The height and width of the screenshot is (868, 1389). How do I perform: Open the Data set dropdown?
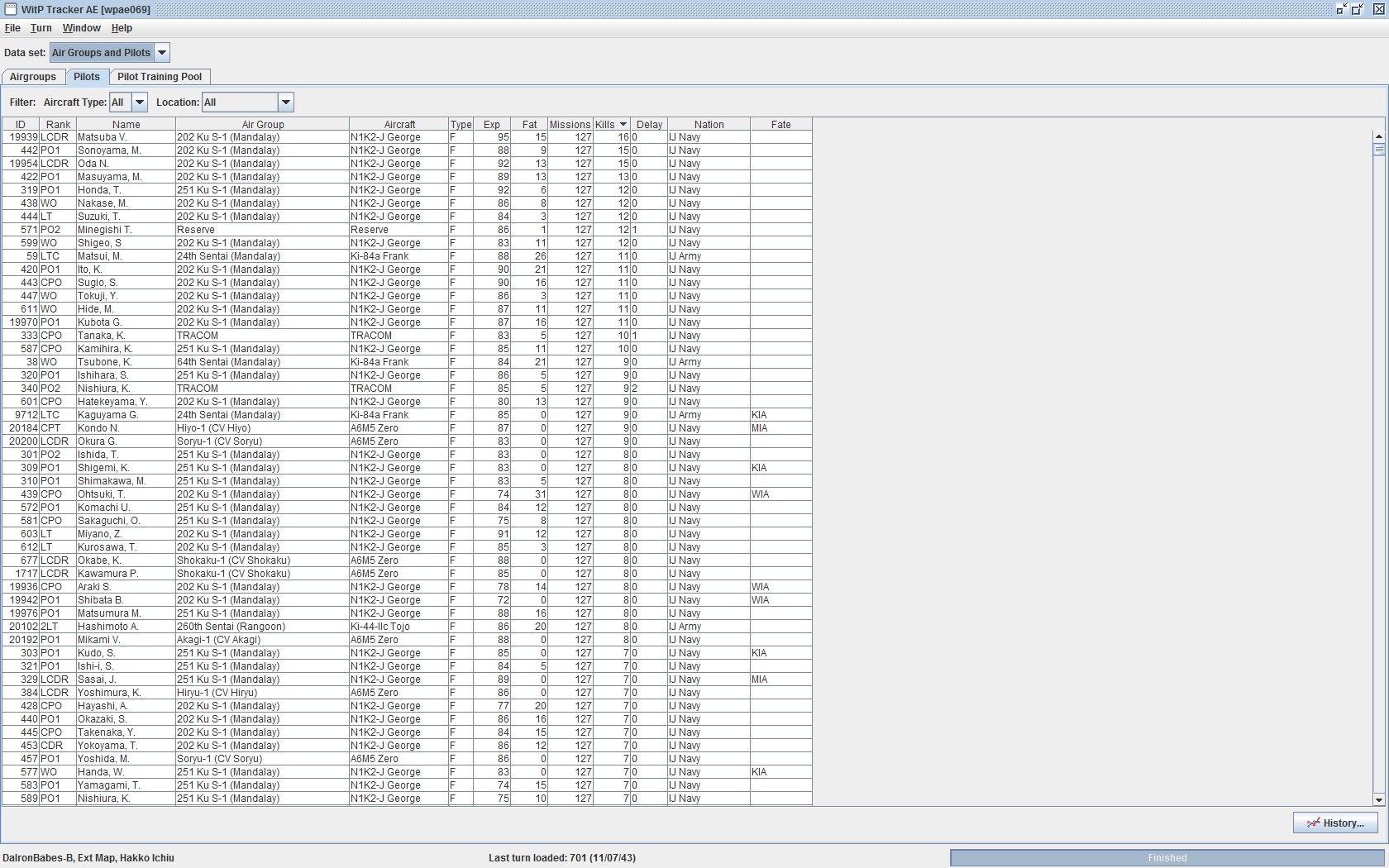point(162,53)
